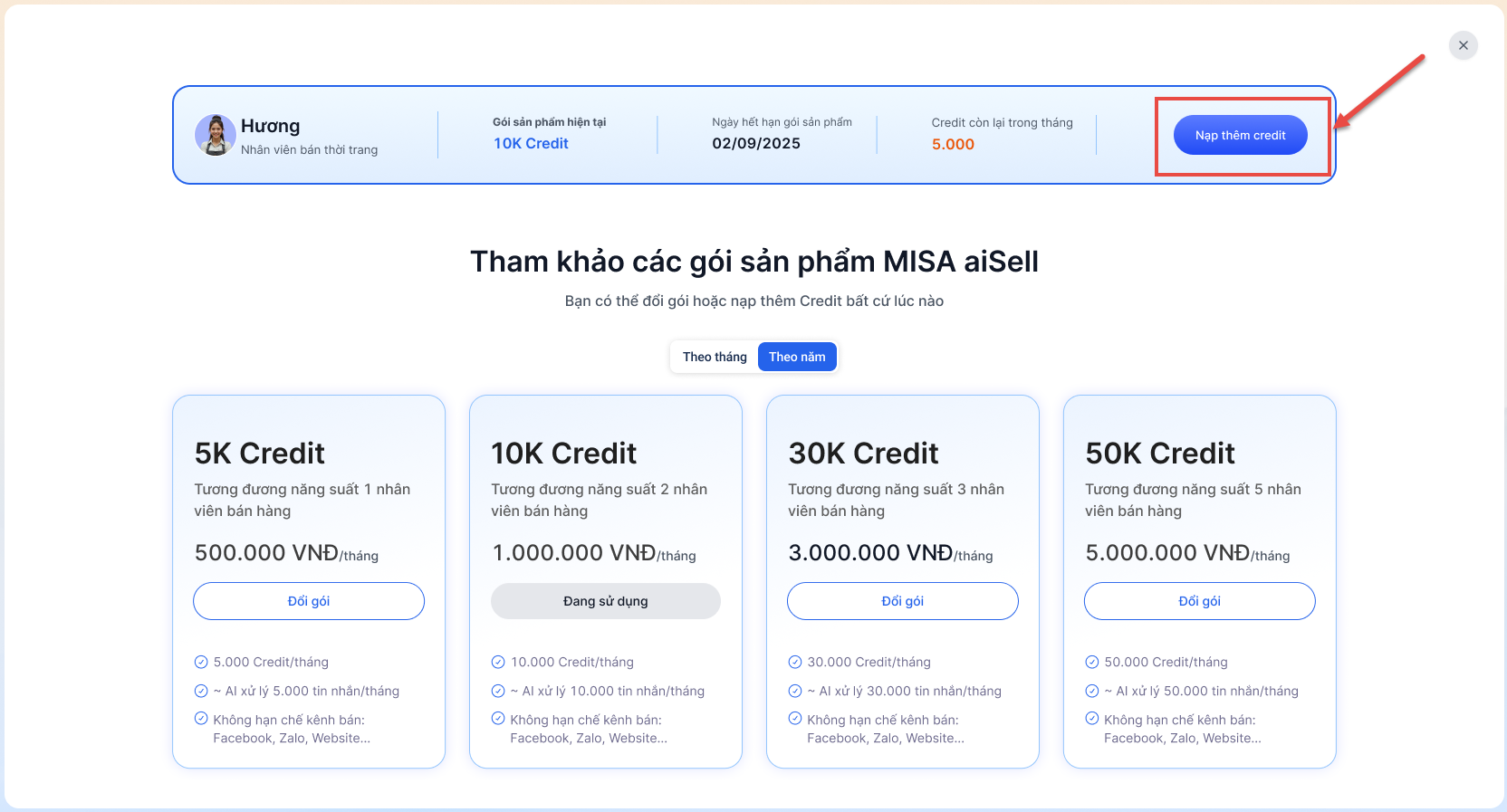Click the heading 'Tham khảo các gói sản phẩm MISA aiSell'
This screenshot has height=812, width=1507.
(754, 262)
